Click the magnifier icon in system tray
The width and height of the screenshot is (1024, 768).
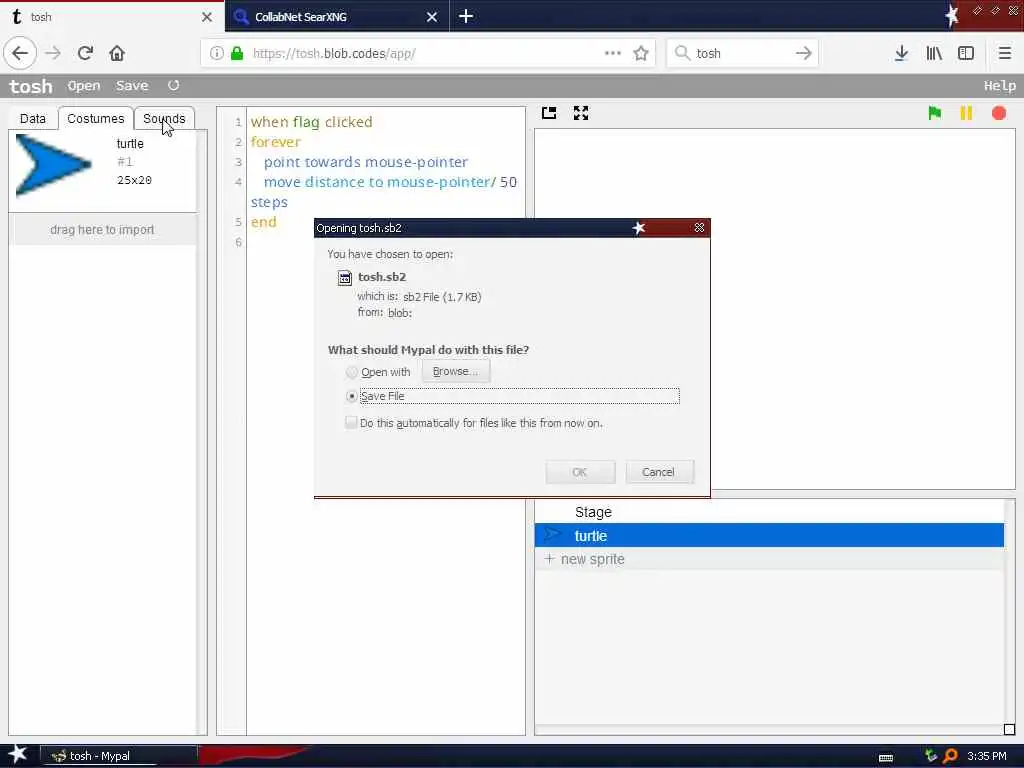coord(950,756)
